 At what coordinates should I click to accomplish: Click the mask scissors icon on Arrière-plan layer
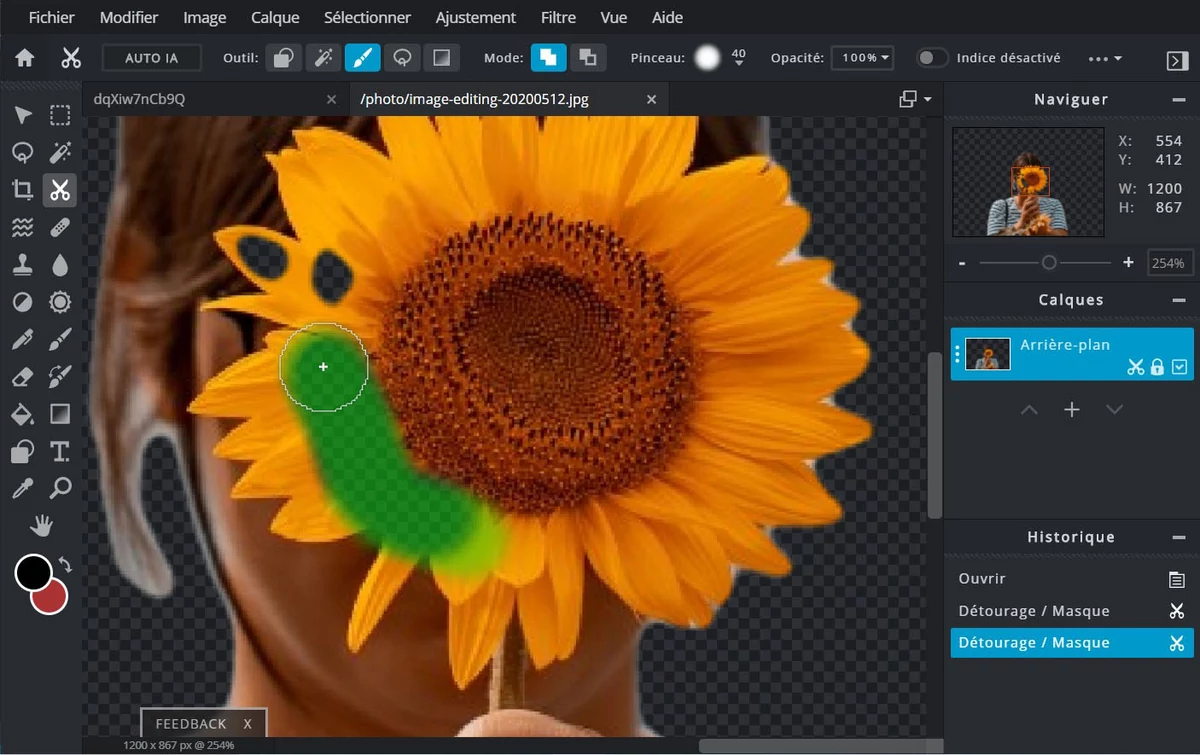[1135, 367]
